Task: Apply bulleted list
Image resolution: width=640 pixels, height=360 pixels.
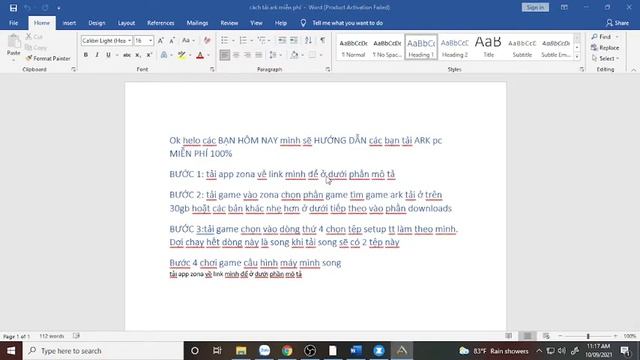Action: 224,40
